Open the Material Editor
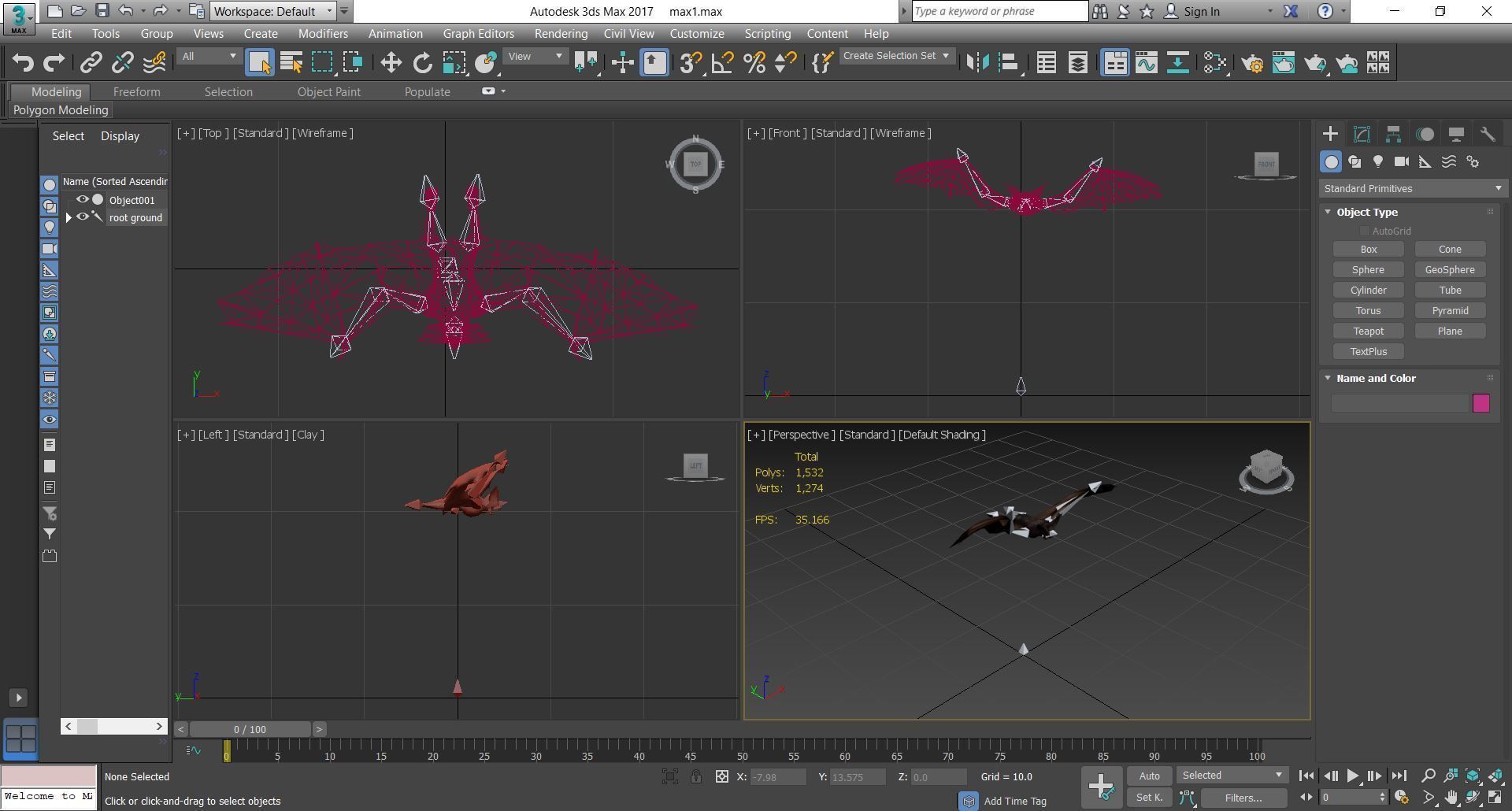 (1215, 63)
